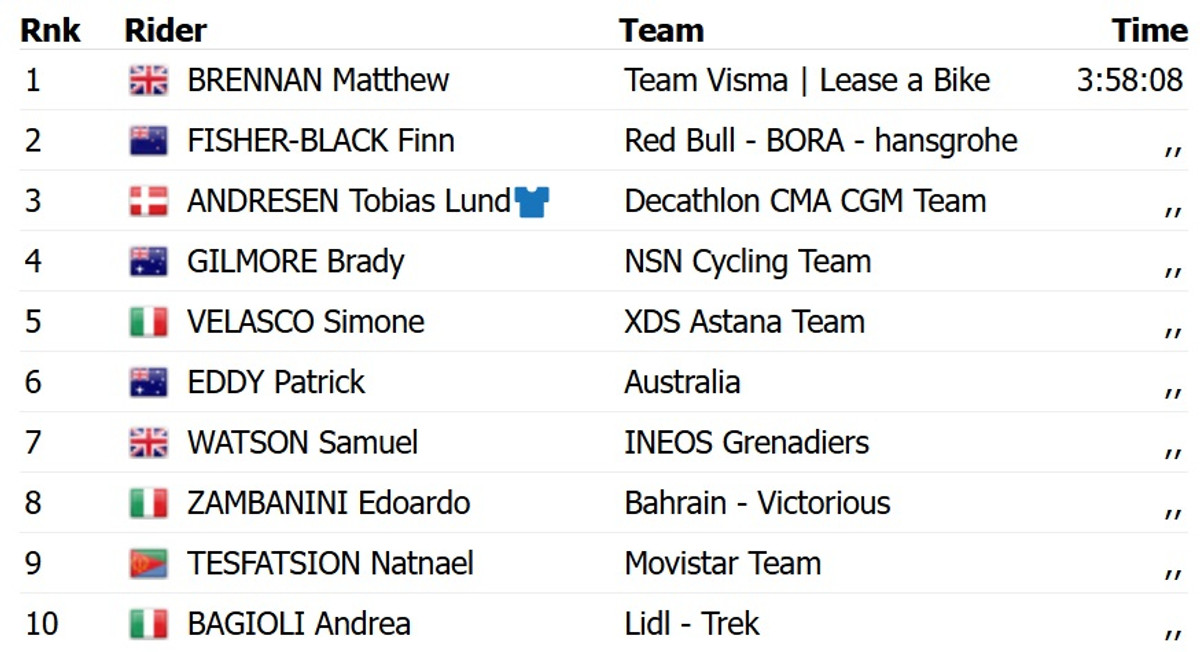Click the British flag beside Samuel Watson

pos(148,443)
